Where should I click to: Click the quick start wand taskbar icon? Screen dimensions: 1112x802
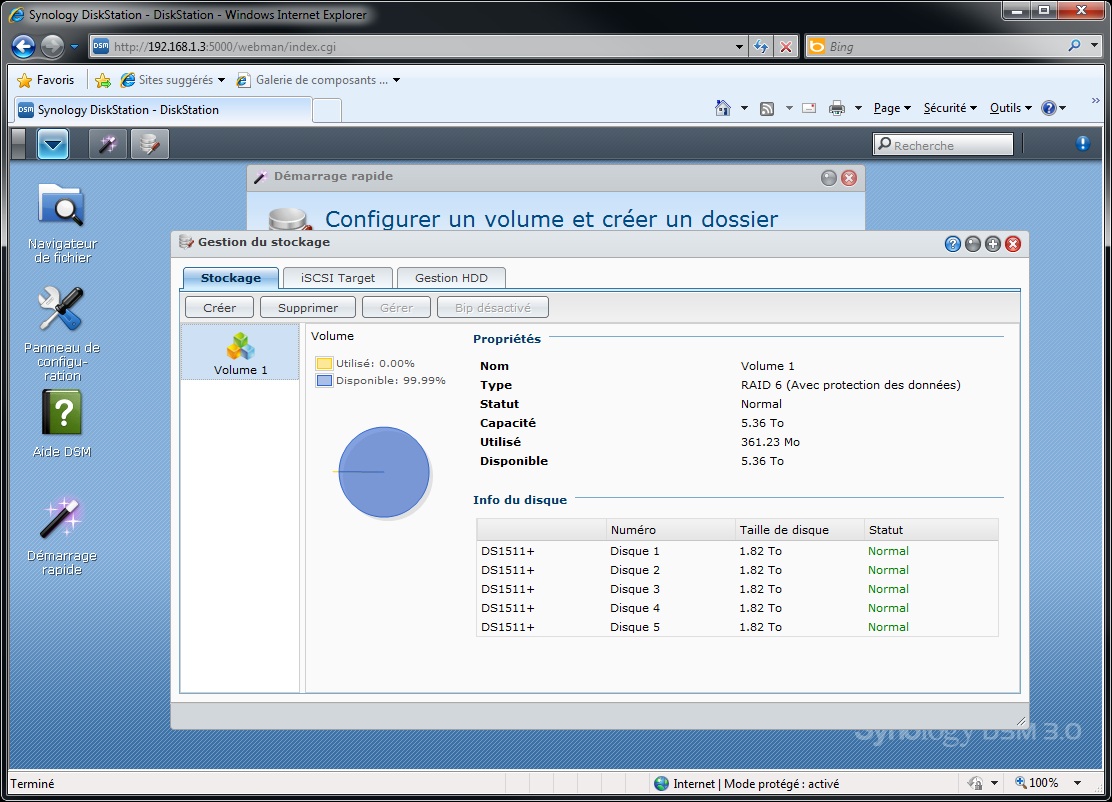point(107,145)
